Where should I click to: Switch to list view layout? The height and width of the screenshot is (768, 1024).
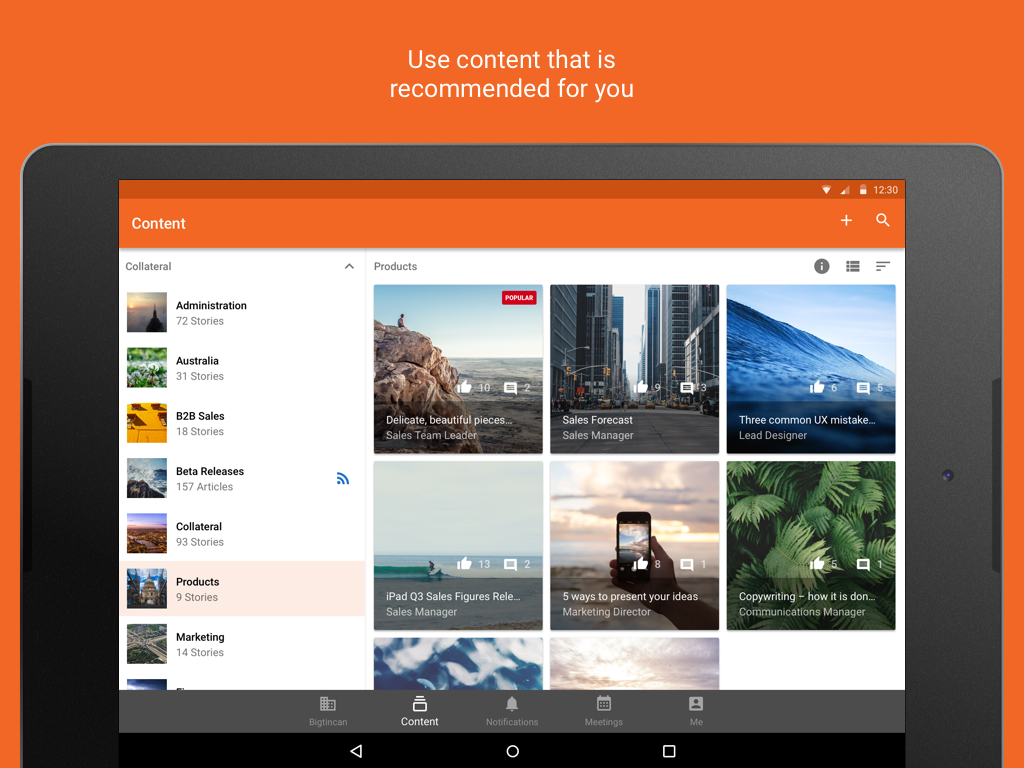(x=853, y=266)
